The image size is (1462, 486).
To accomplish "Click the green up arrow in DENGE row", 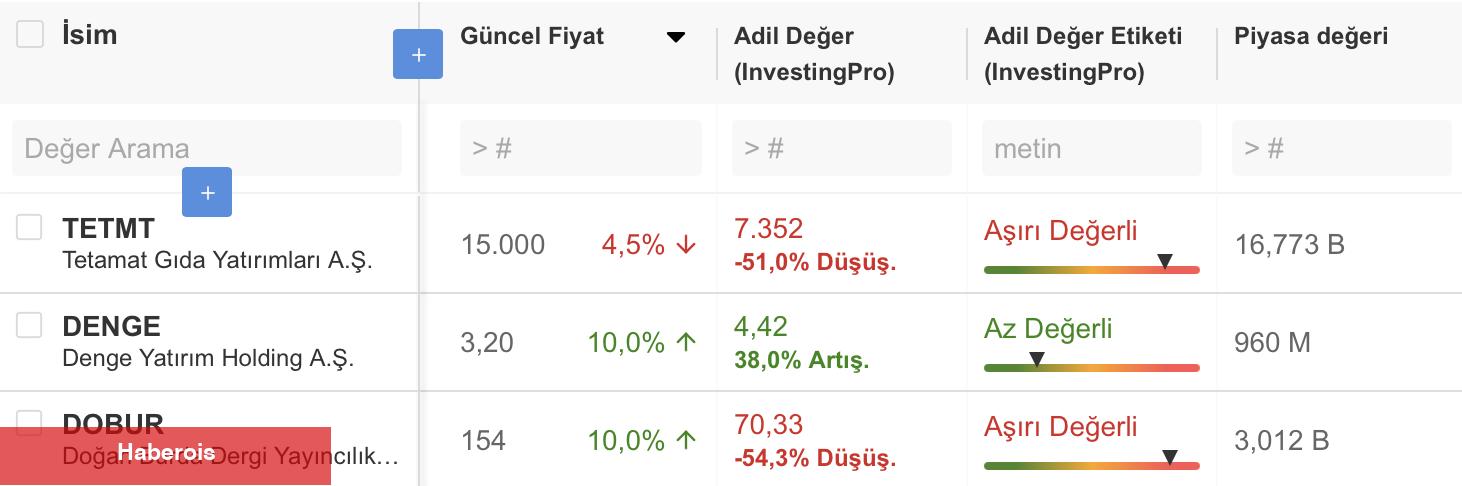I will coord(686,343).
